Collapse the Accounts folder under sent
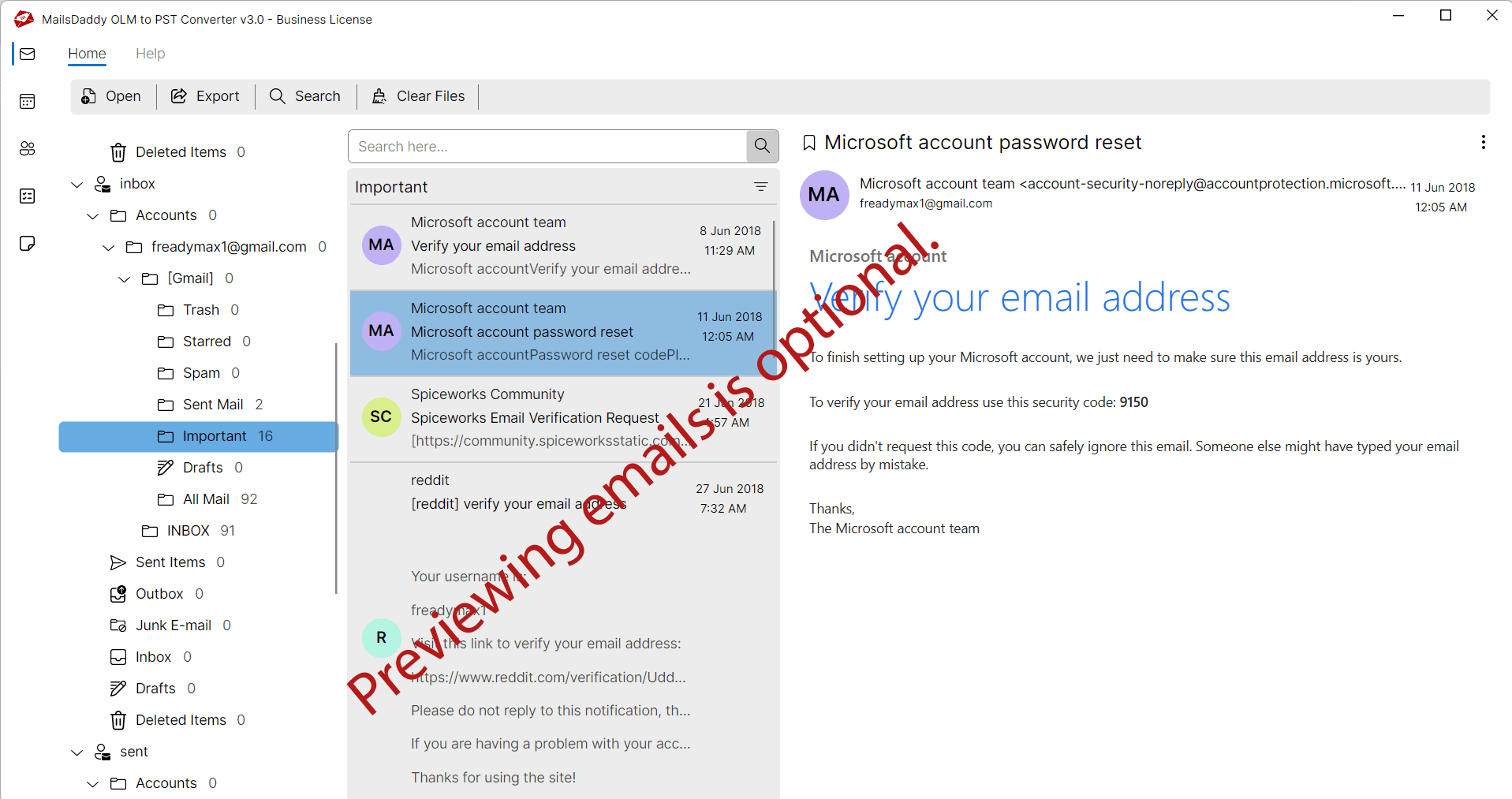1512x799 pixels. [92, 783]
